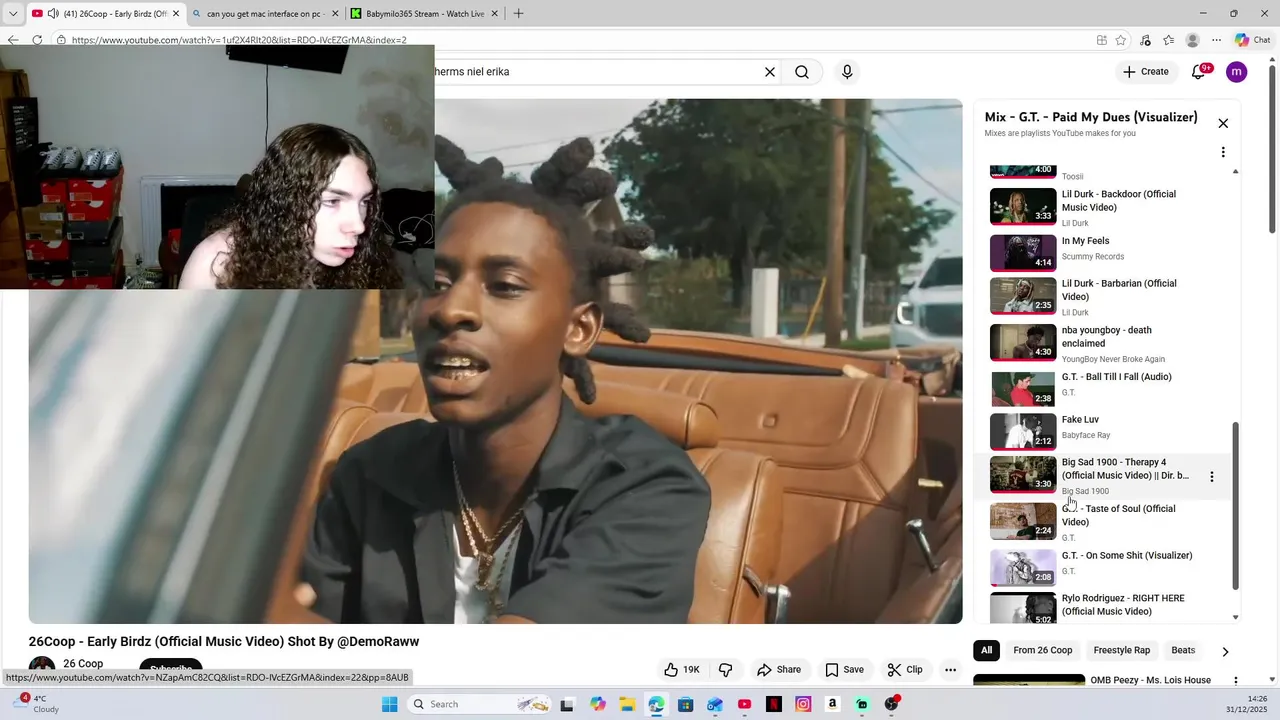Show more filter chips with right arrow
This screenshot has width=1280, height=720.
[1225, 651]
